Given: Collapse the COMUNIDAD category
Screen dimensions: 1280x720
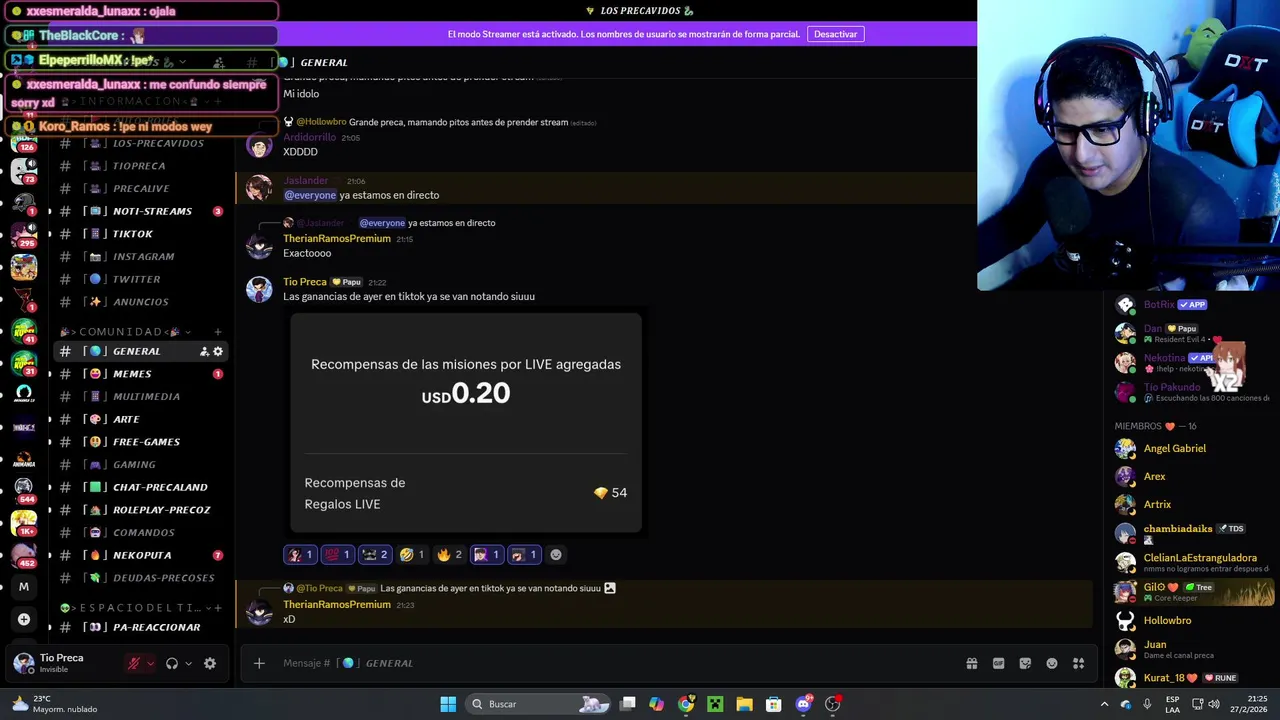Looking at the screenshot, I should 125,332.
